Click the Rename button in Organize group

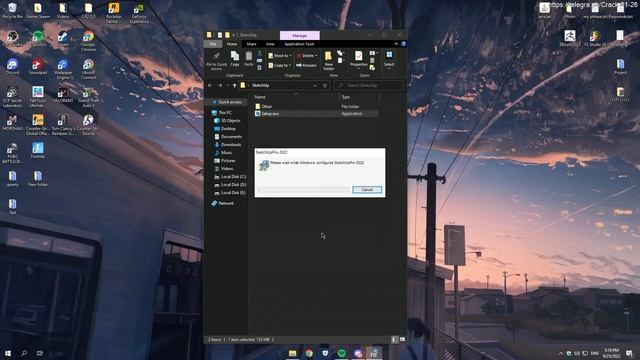pos(307,65)
